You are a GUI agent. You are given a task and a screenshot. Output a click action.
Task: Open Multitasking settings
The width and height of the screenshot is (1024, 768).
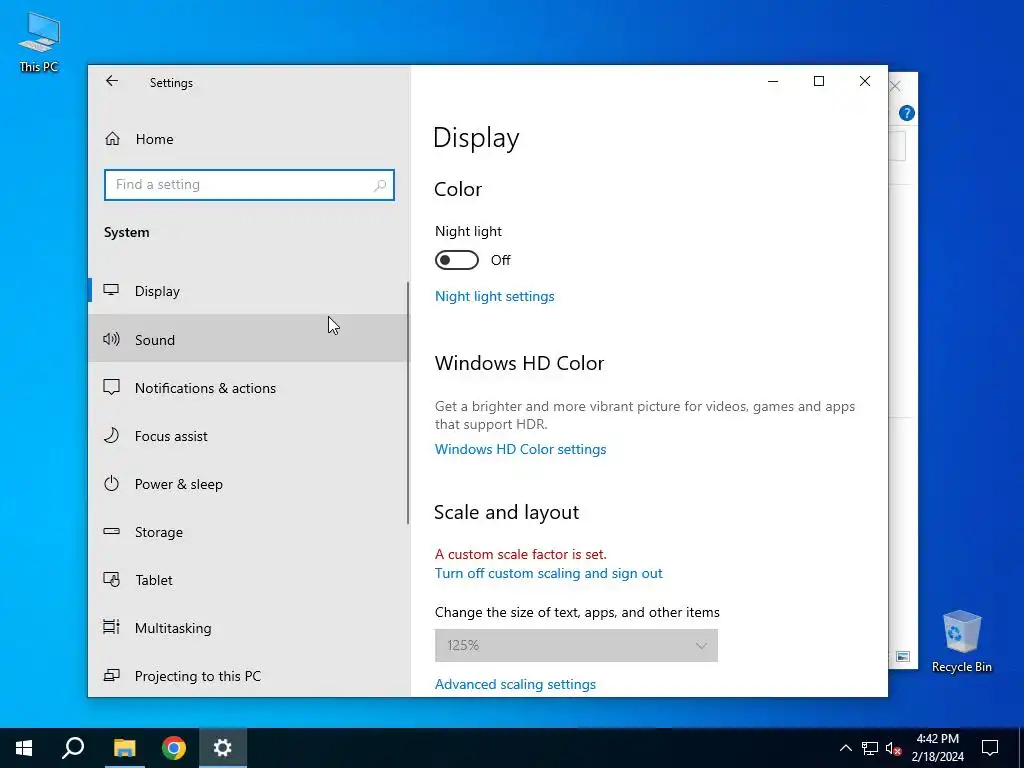[249, 628]
